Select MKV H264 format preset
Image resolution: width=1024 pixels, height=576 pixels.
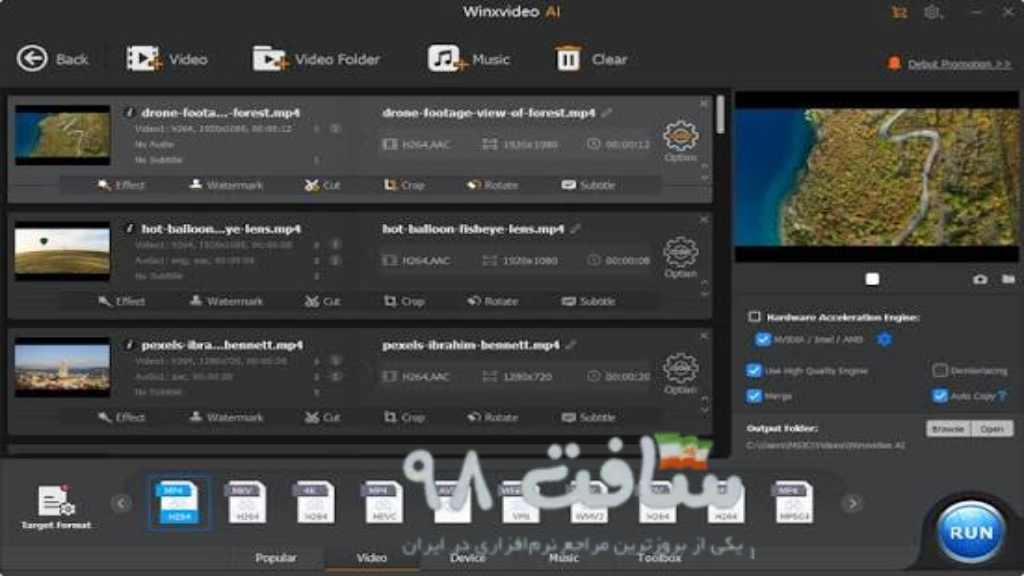click(x=247, y=502)
